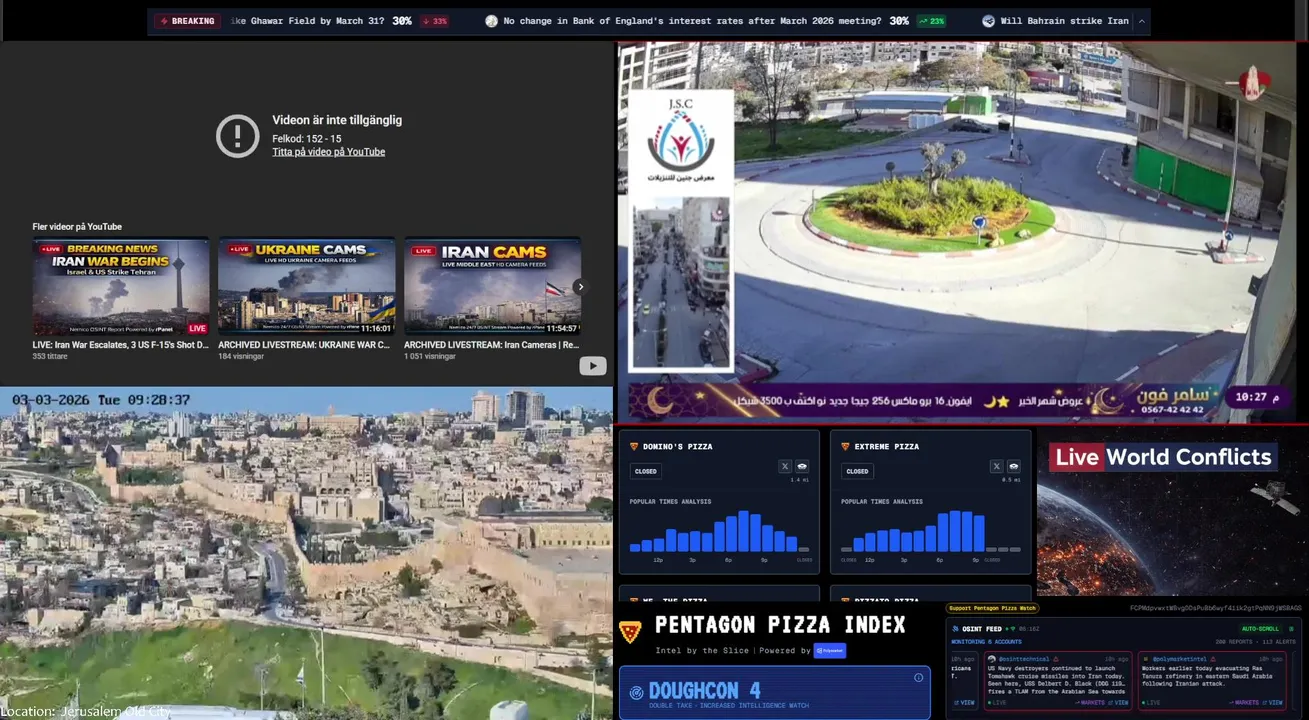The height and width of the screenshot is (720, 1309).
Task: Click the CLOSED status badge for Extreme Pizza
Action: tap(858, 471)
